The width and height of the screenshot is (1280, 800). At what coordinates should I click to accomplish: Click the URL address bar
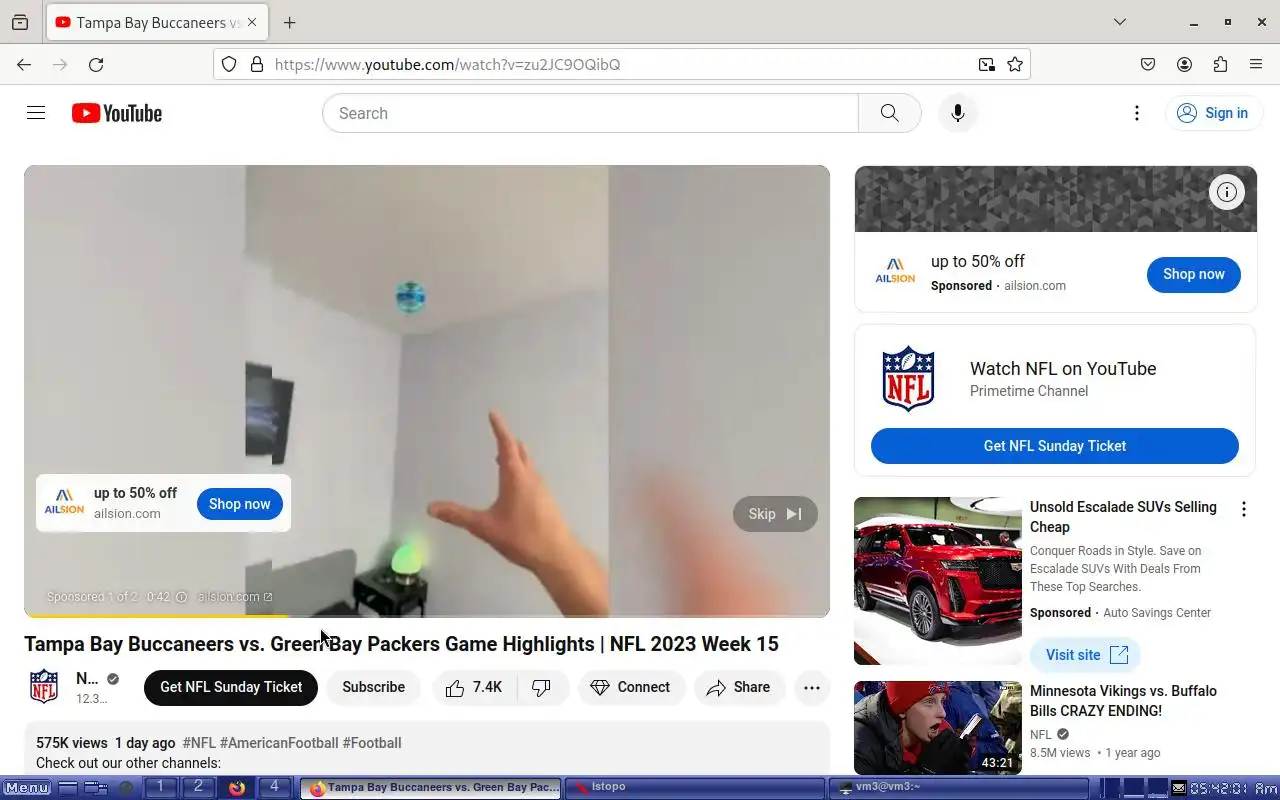coord(620,64)
